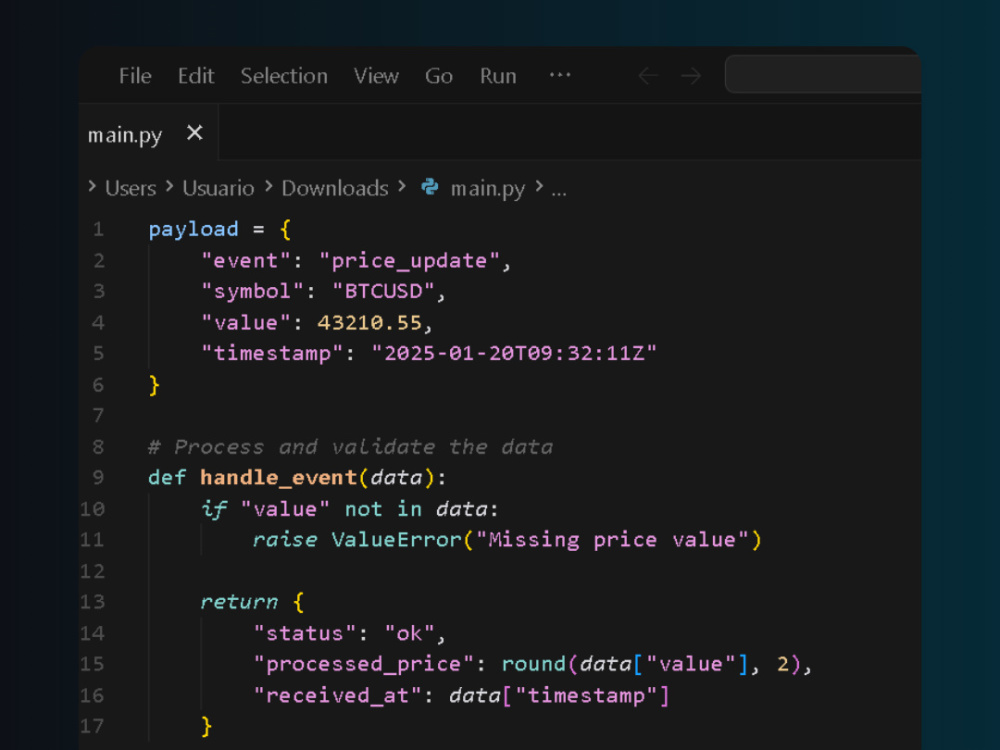
Task: Open the Go menu
Action: (x=439, y=76)
